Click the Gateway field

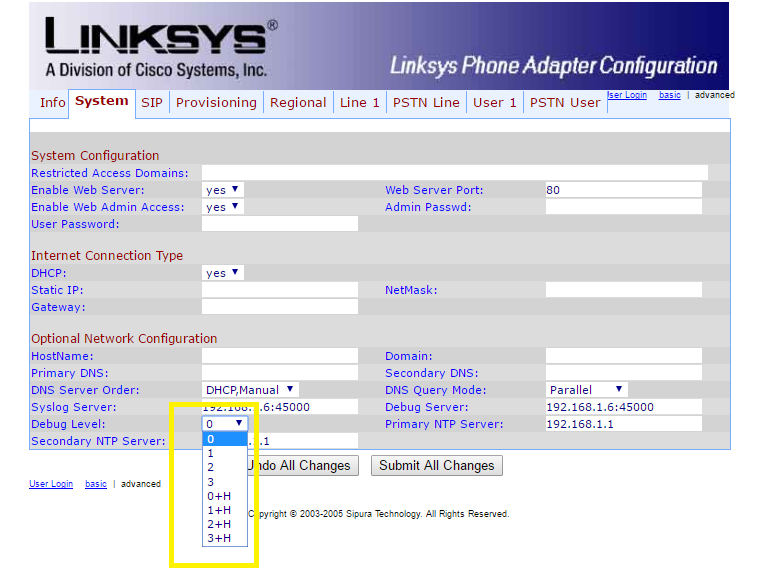point(280,306)
